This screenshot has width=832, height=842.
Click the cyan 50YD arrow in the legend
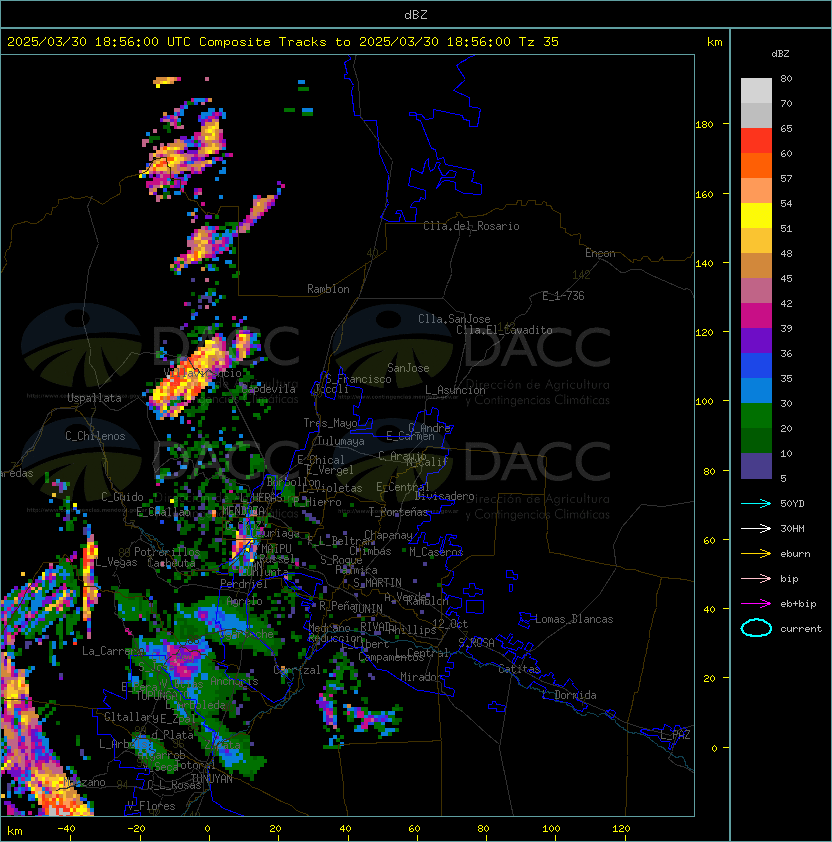pos(756,503)
